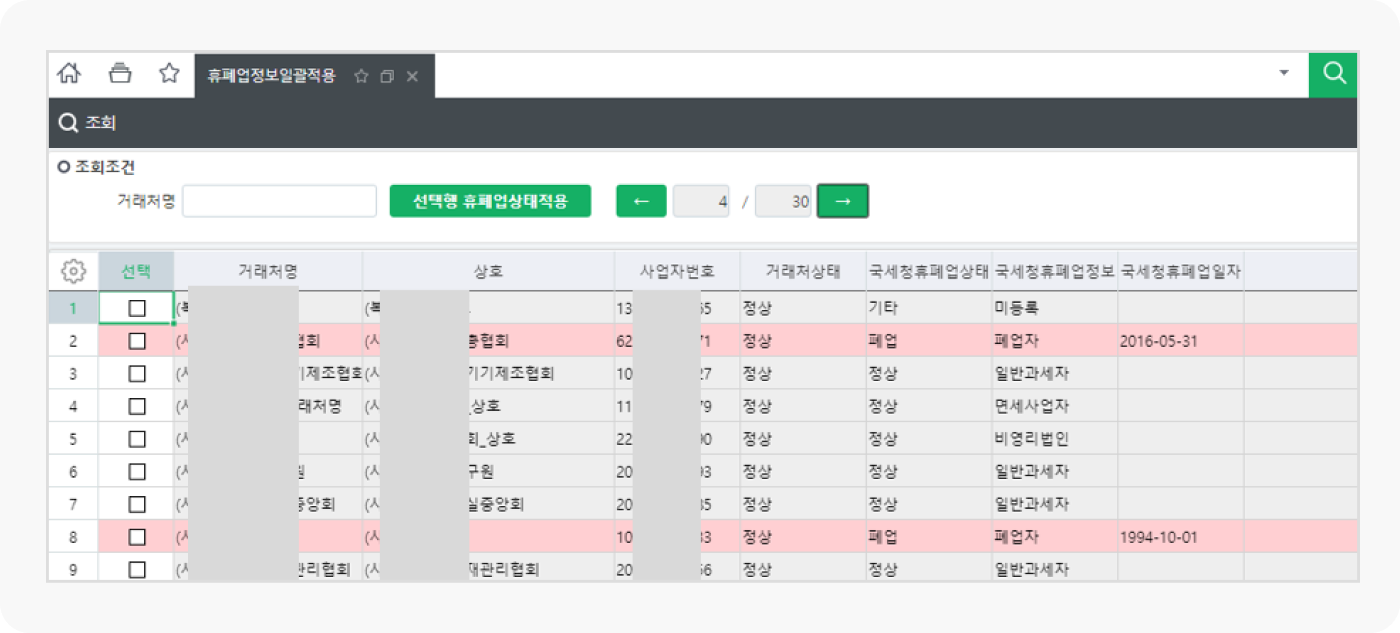Click 일반과세자 cell in row 3

pyautogui.click(x=1055, y=374)
